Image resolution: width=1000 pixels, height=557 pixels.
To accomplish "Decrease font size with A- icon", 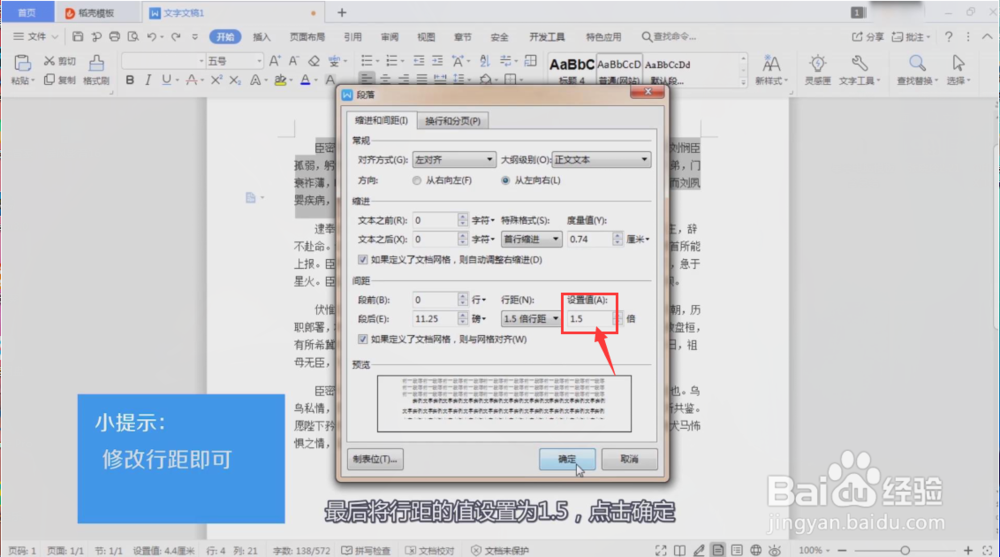I will (x=293, y=61).
